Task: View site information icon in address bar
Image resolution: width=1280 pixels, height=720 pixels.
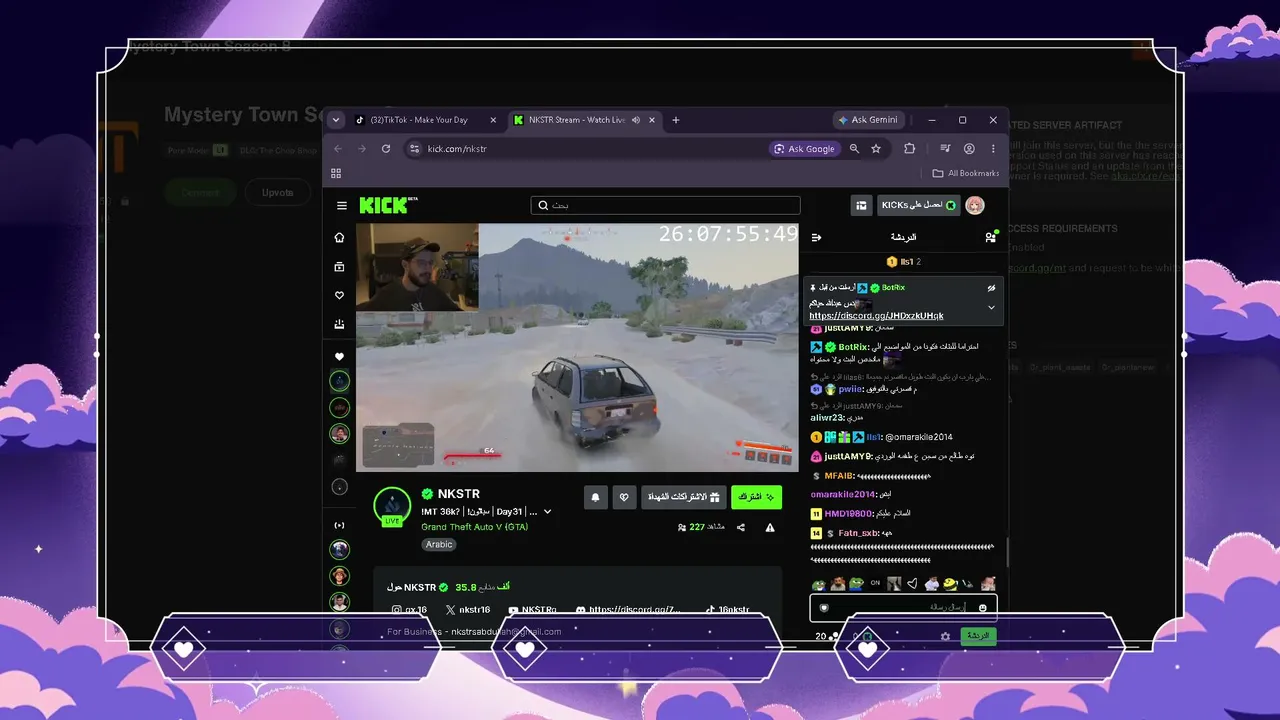Action: (415, 149)
